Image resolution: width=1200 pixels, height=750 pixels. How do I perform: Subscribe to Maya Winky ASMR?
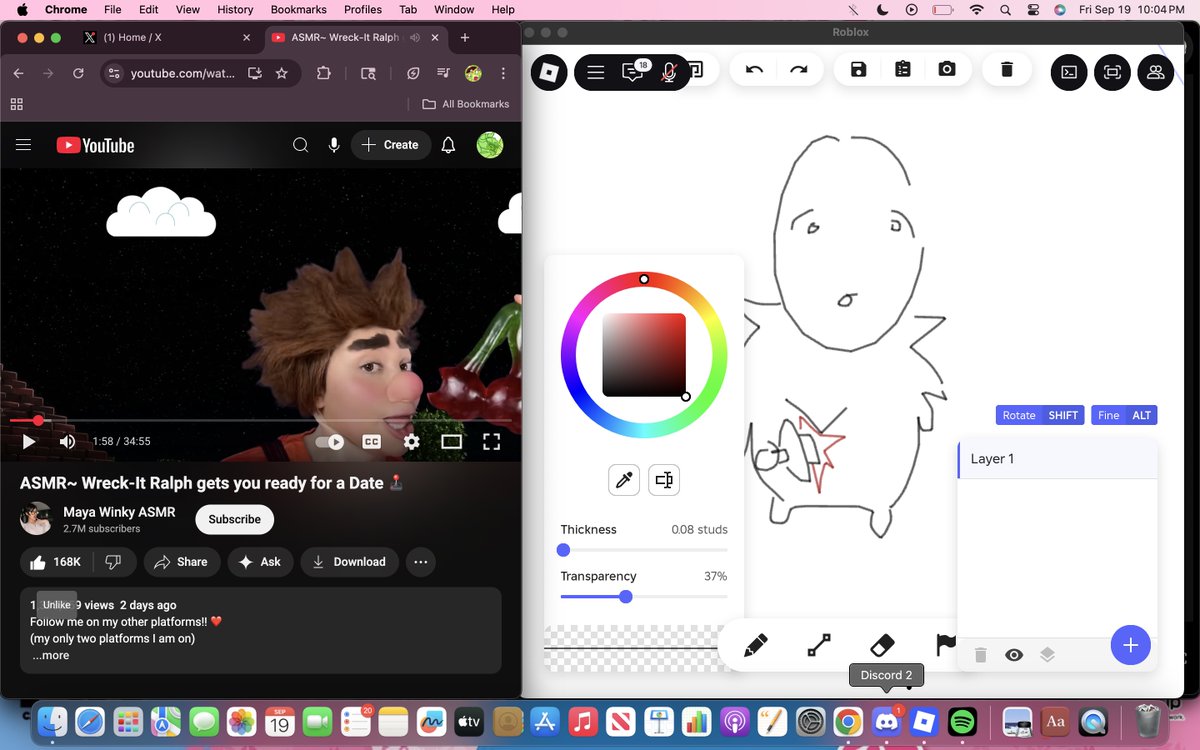click(235, 519)
